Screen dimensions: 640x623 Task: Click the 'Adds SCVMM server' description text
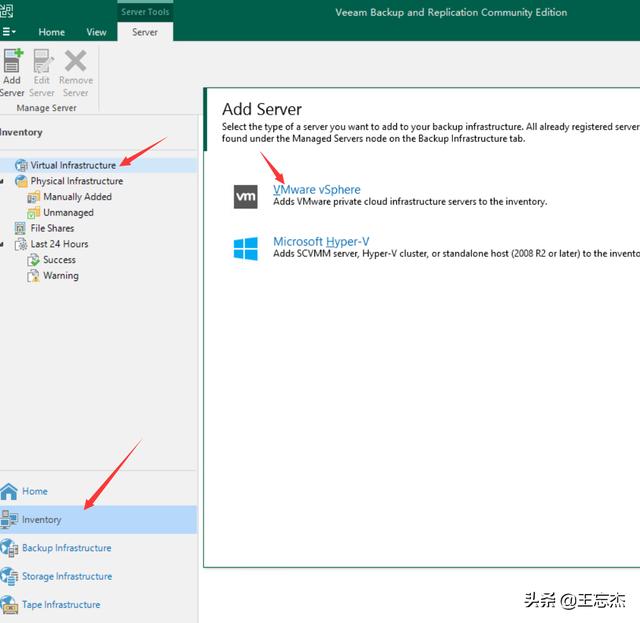pos(456,254)
